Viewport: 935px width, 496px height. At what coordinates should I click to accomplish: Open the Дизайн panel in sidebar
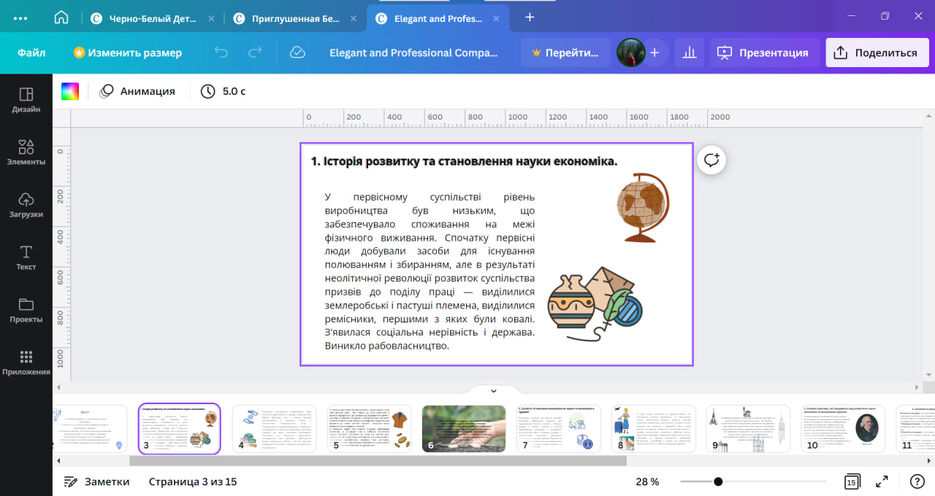click(x=26, y=100)
